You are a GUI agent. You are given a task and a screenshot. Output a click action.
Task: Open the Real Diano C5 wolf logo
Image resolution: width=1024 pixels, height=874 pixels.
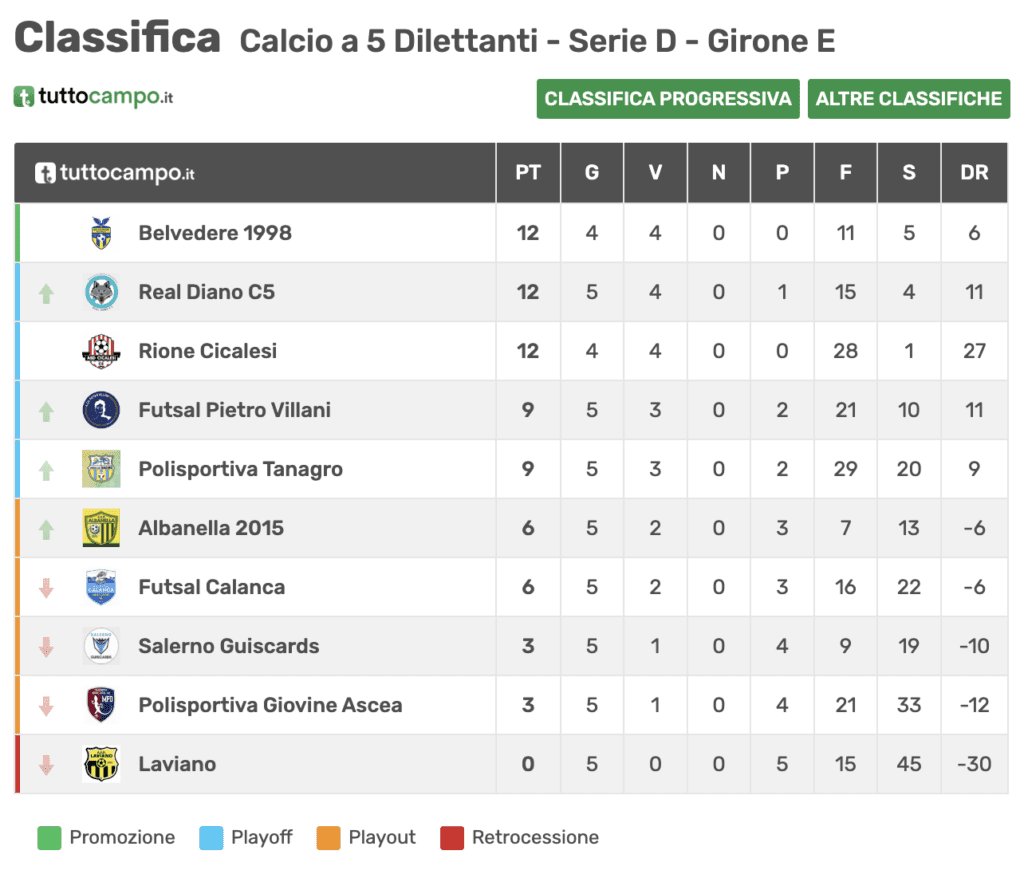(x=101, y=292)
